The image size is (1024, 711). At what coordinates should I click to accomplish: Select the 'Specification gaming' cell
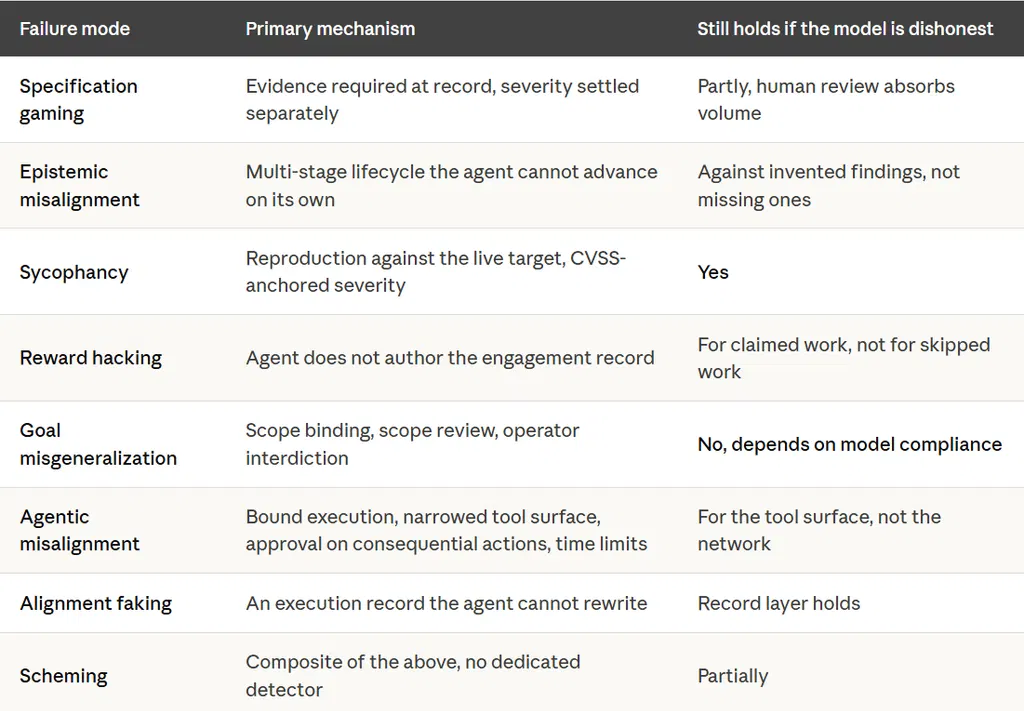point(78,99)
